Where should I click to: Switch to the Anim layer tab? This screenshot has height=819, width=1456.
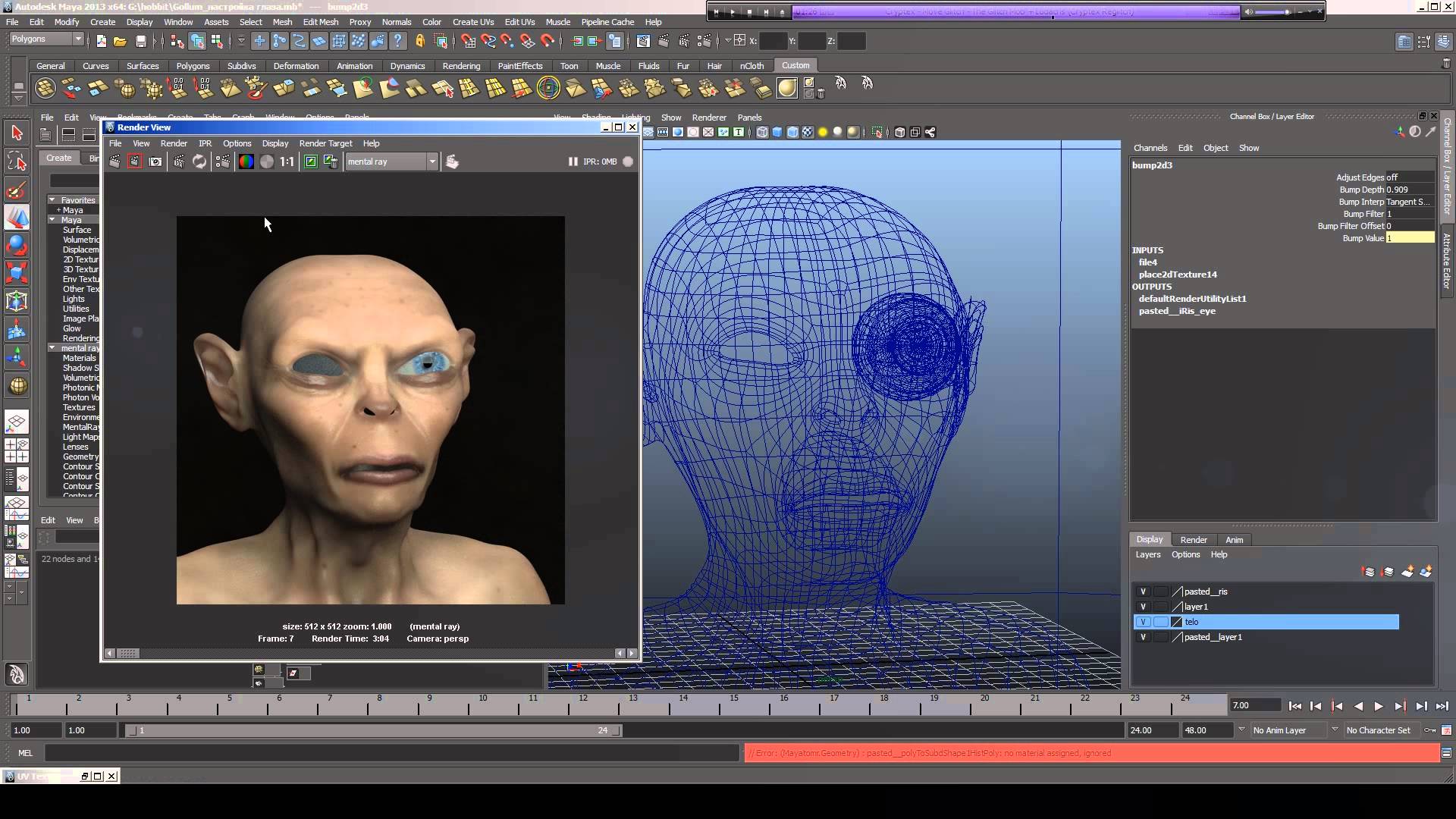tap(1234, 540)
